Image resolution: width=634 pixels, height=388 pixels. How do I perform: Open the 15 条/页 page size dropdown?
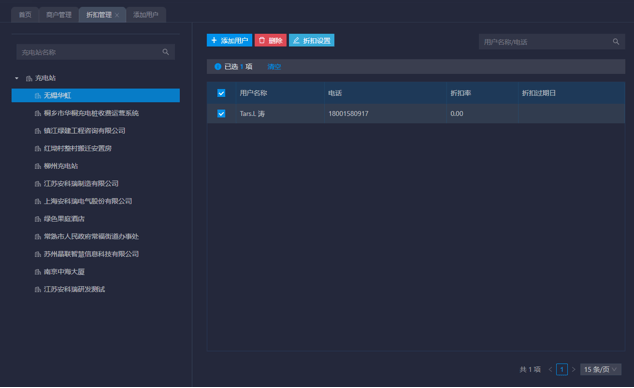pos(600,369)
